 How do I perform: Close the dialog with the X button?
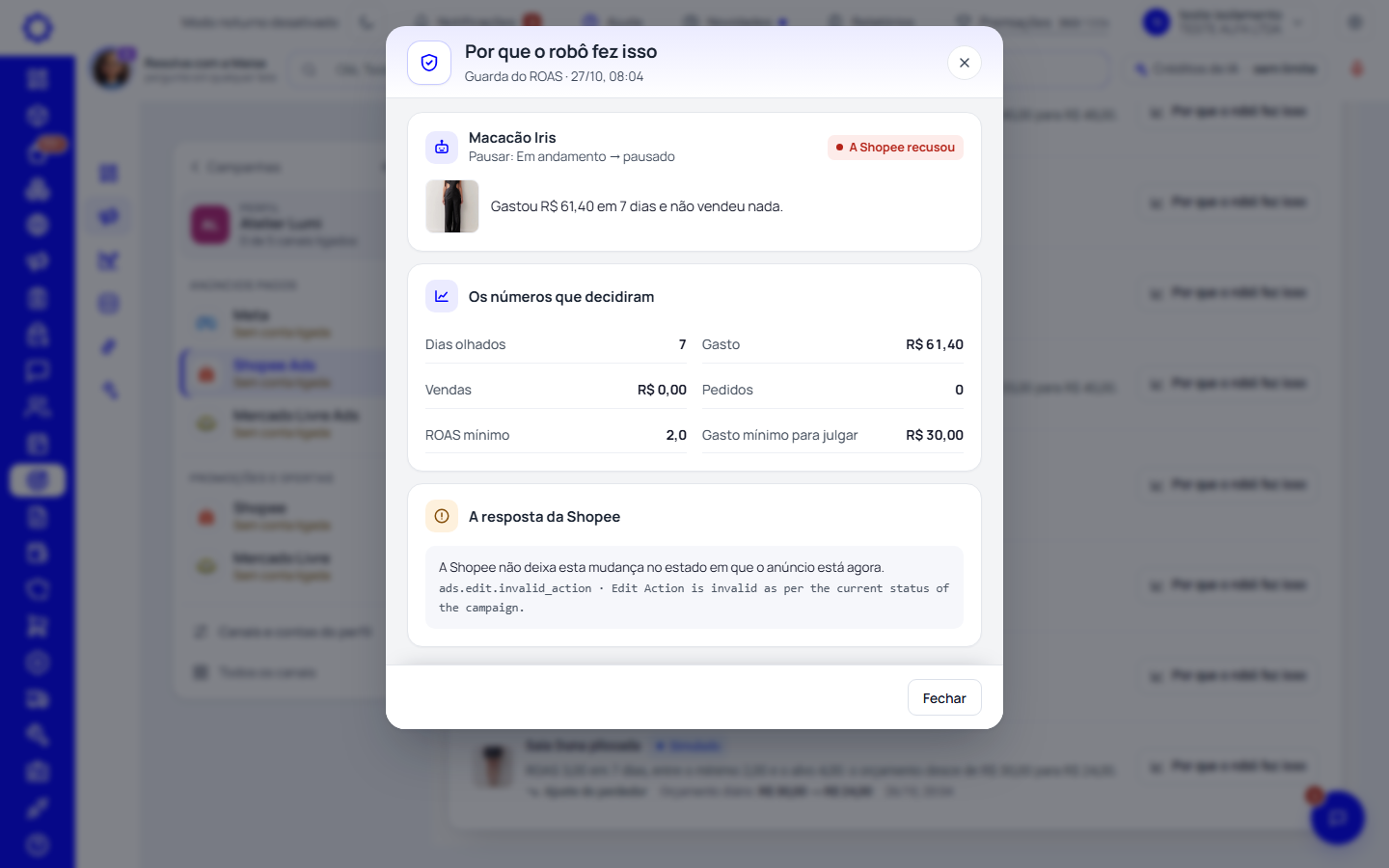pos(964,63)
